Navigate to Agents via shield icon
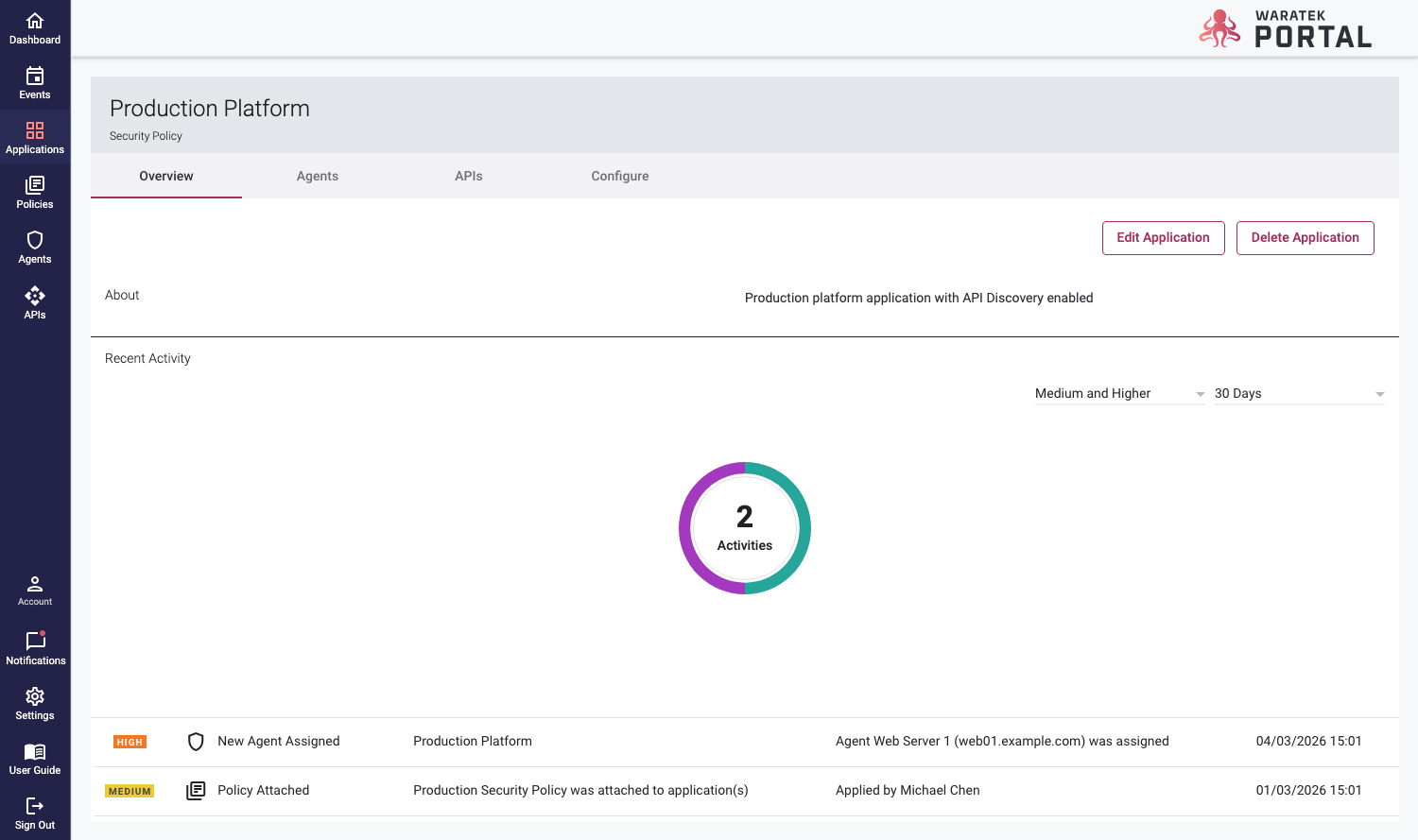This screenshot has height=840, width=1418. pos(35,248)
